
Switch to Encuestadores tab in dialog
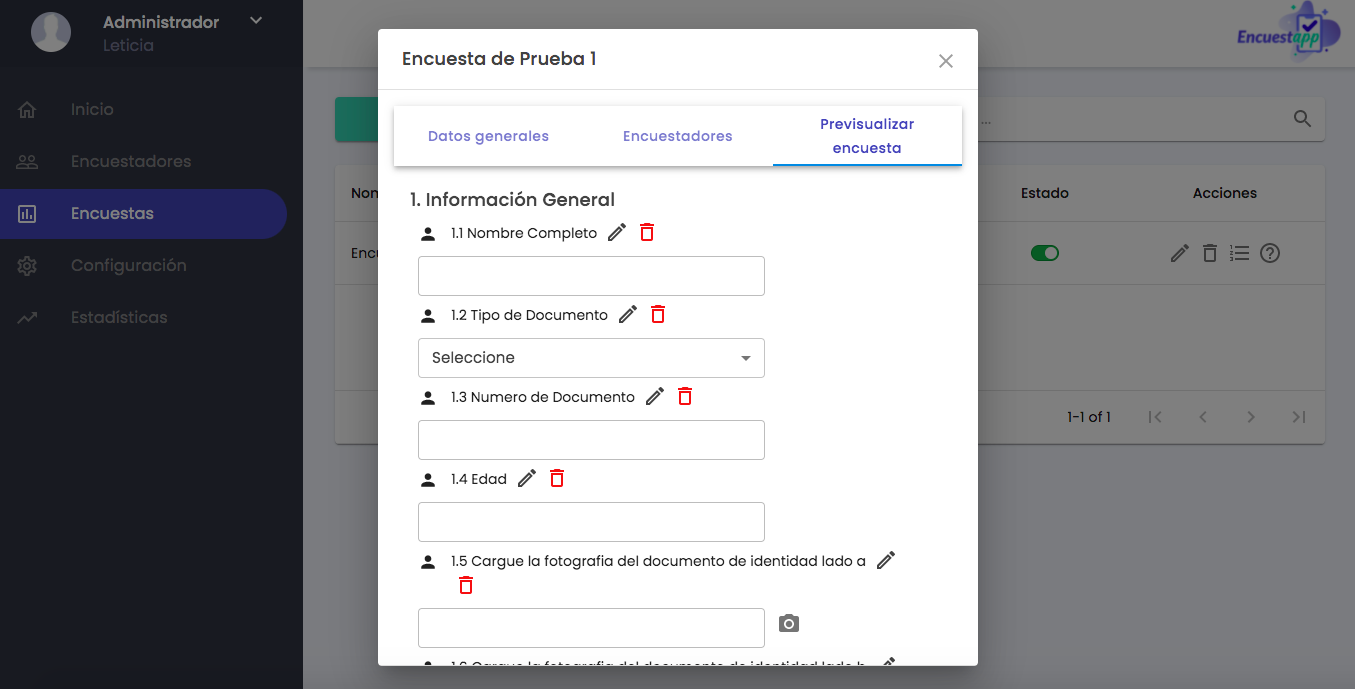point(678,136)
